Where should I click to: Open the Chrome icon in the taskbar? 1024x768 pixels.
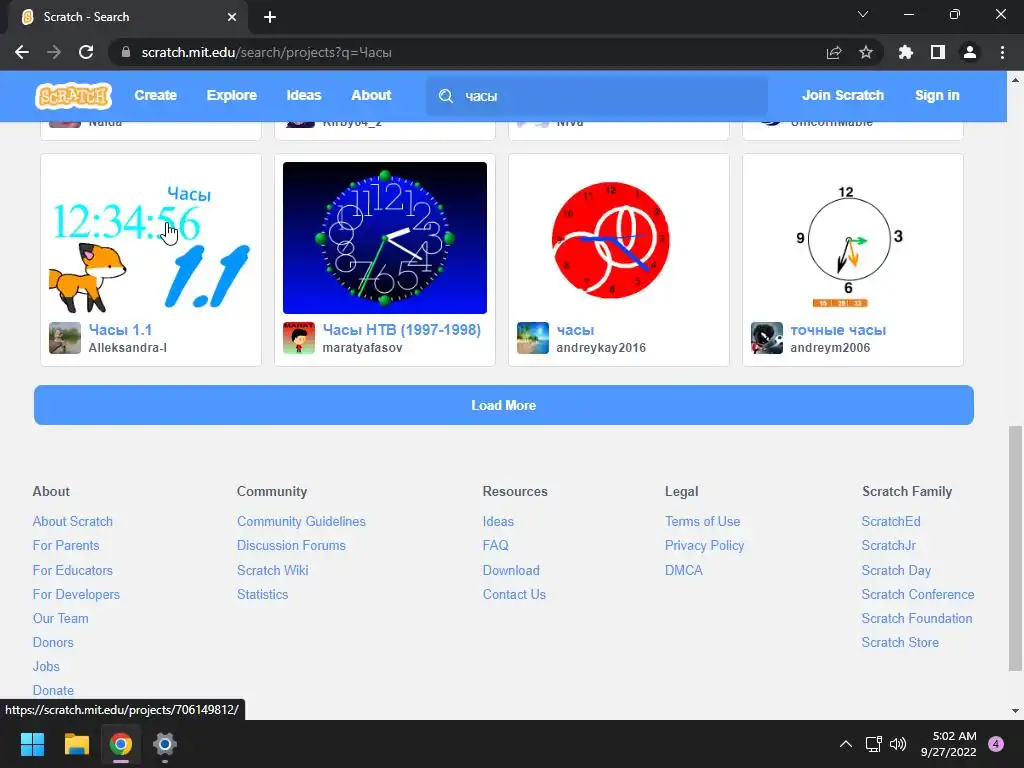(121, 744)
